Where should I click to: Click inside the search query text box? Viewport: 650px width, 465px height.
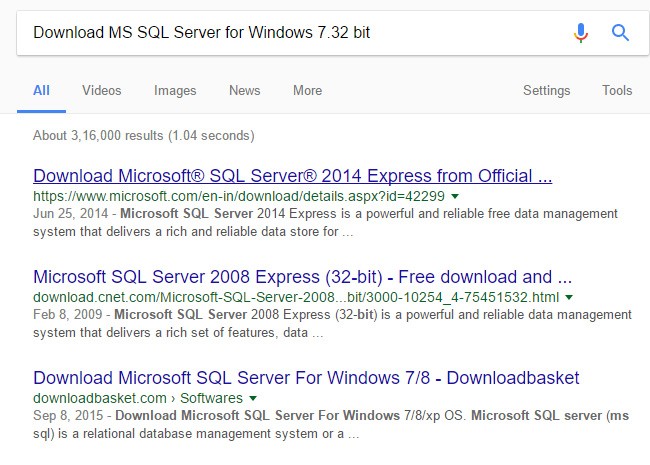(x=290, y=33)
